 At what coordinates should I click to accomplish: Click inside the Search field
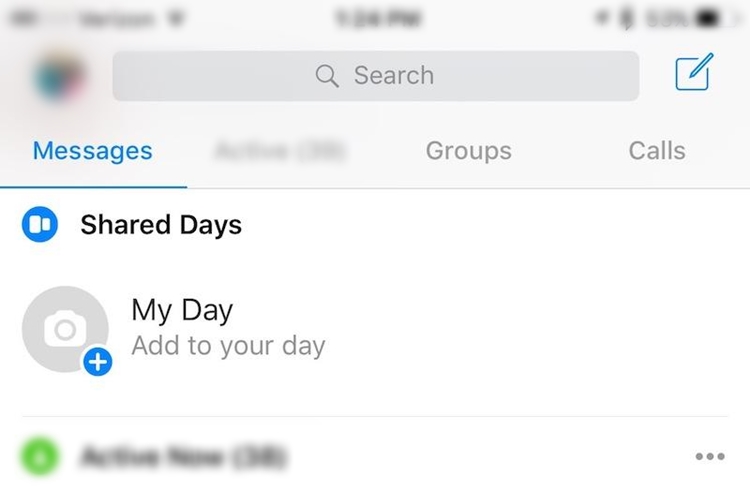pos(376,76)
